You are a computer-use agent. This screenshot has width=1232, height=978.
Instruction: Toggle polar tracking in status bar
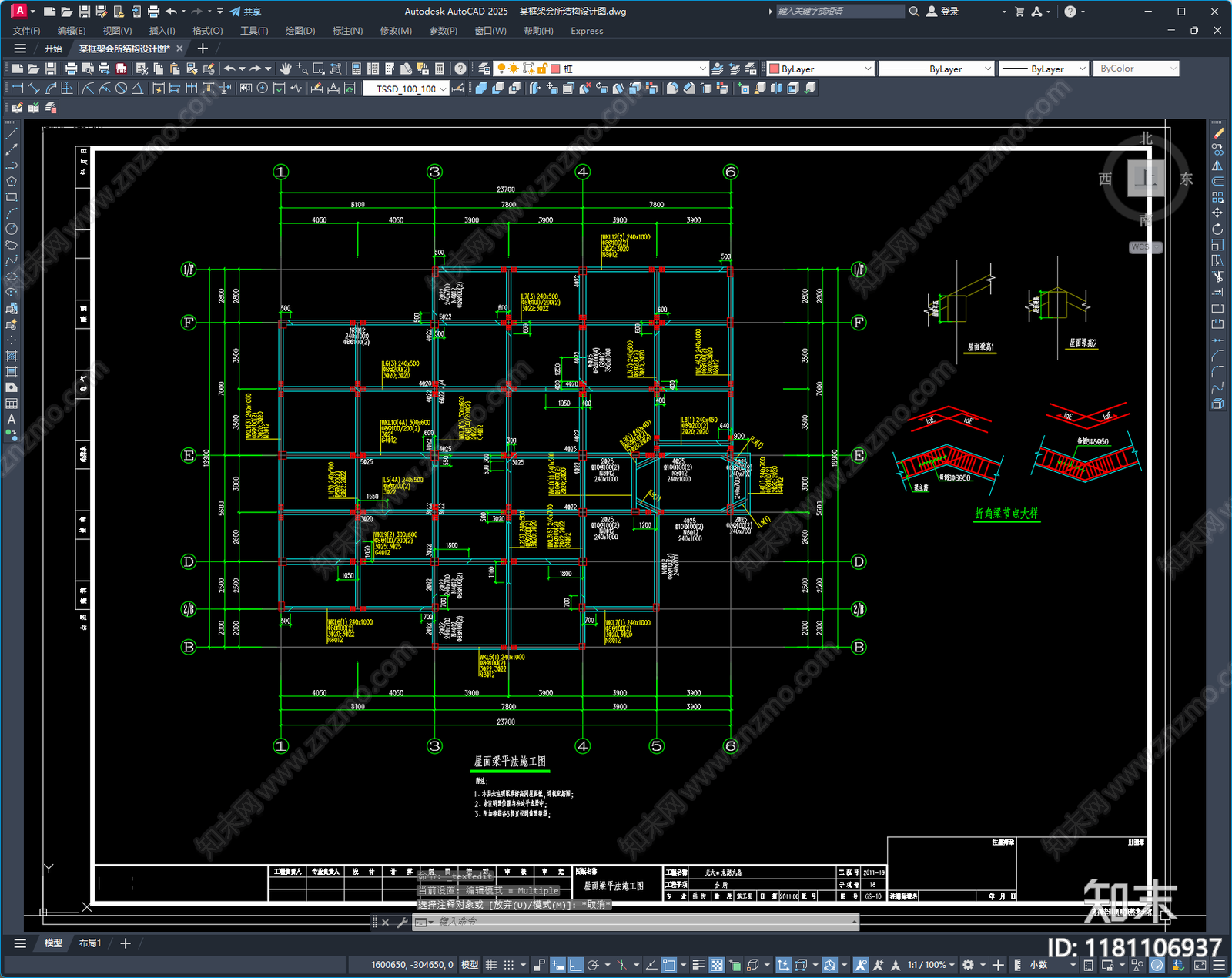click(x=593, y=965)
